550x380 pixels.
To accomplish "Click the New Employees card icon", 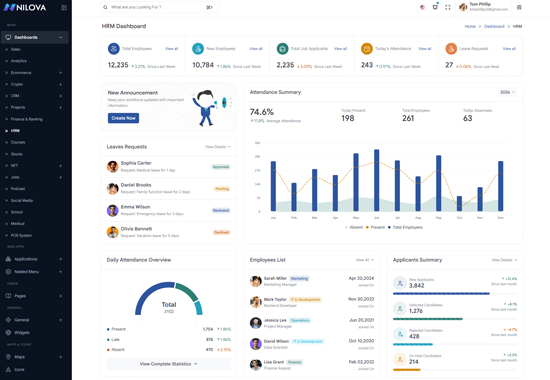I will 198,49.
